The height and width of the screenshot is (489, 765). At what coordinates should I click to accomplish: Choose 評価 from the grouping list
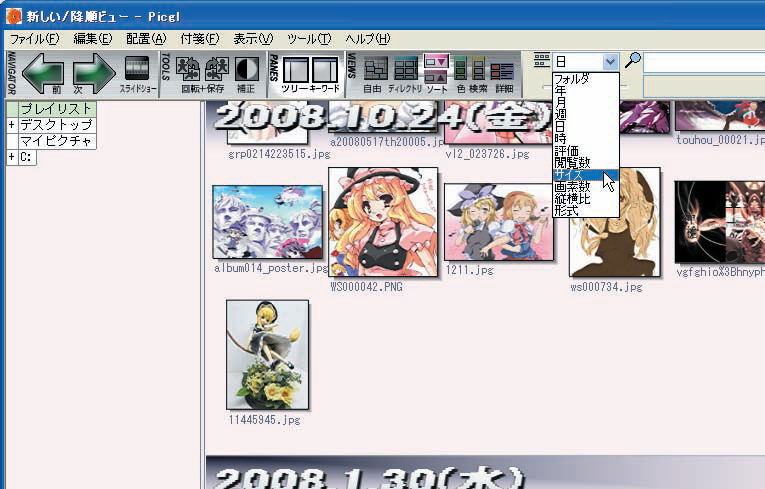(x=585, y=150)
